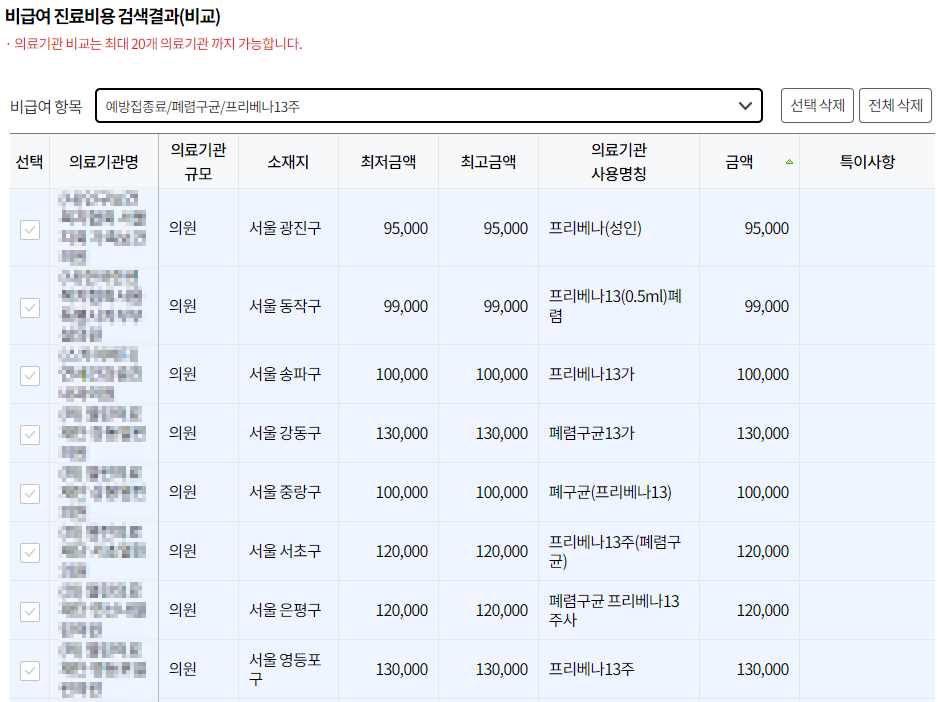
Task: Expand the vaccine selection combo box chevron
Action: 744,105
